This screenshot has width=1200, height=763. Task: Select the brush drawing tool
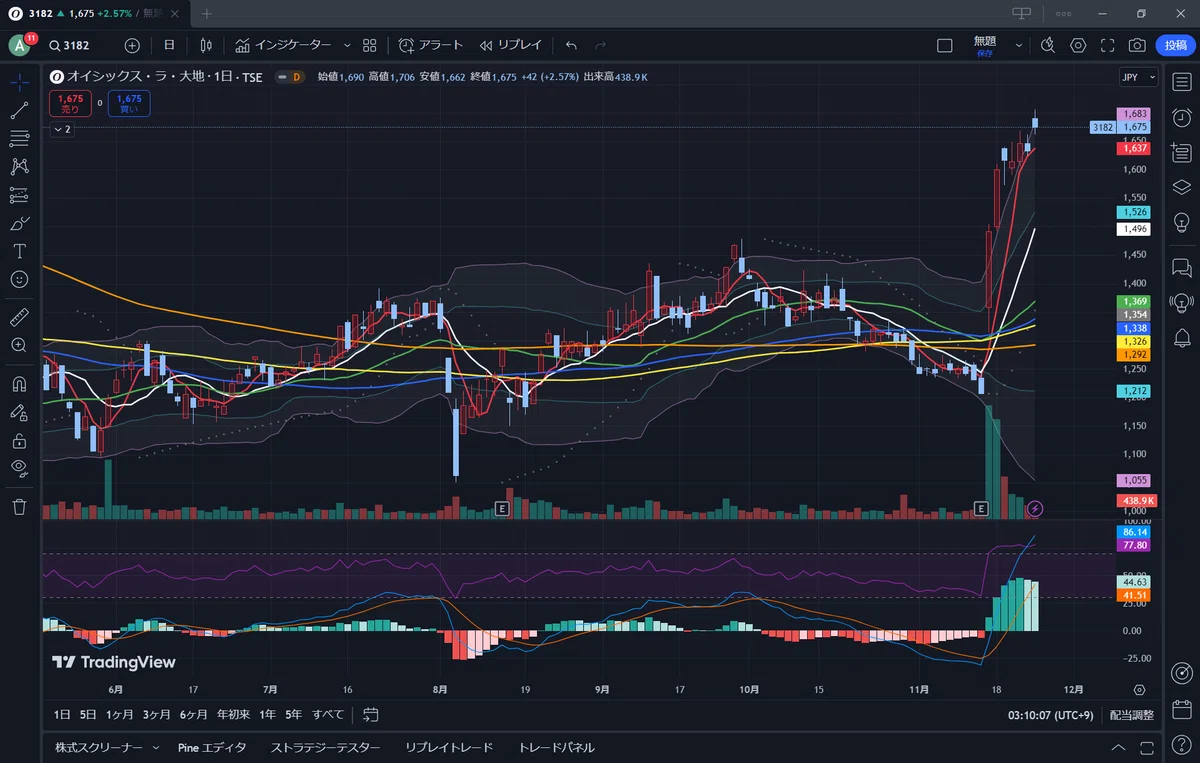coord(19,223)
